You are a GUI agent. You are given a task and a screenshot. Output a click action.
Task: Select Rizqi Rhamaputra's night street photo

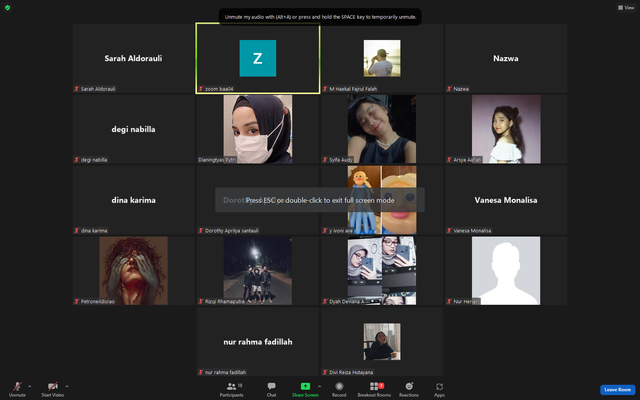258,271
